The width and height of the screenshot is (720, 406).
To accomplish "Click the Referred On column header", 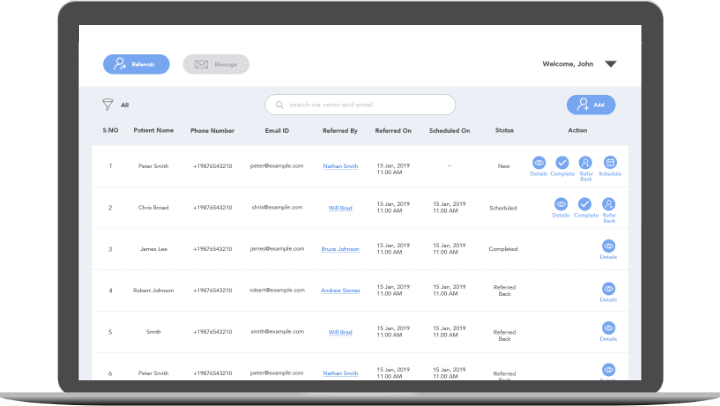I will click(393, 130).
